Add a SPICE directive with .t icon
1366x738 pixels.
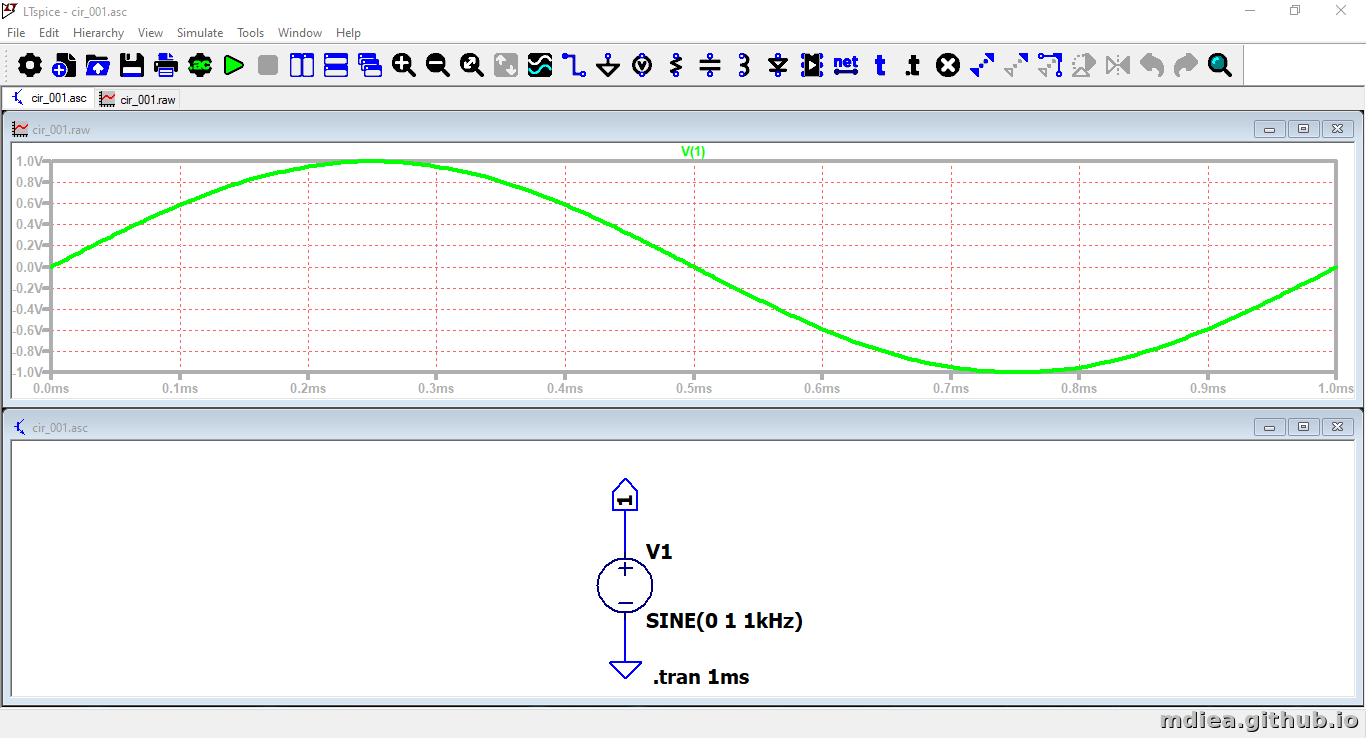tap(913, 66)
